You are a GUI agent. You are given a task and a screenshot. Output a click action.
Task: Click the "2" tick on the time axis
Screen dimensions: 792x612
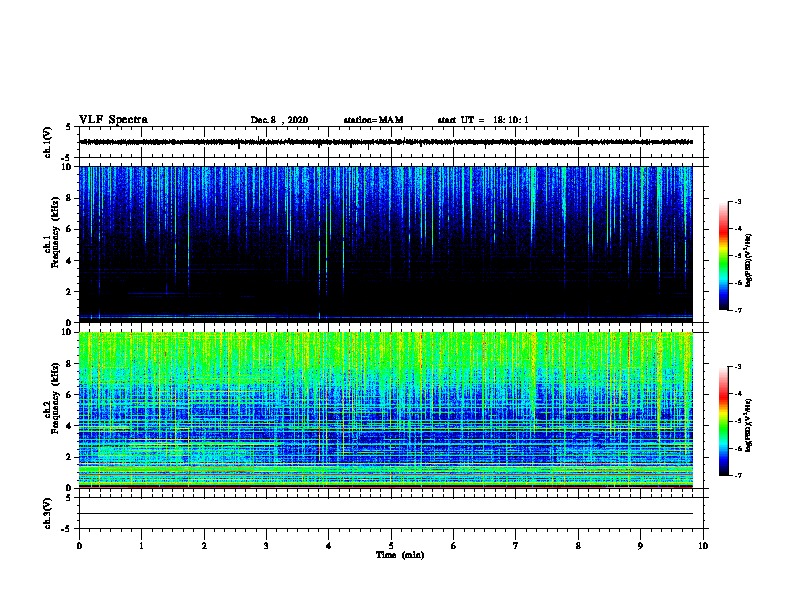pyautogui.click(x=204, y=546)
